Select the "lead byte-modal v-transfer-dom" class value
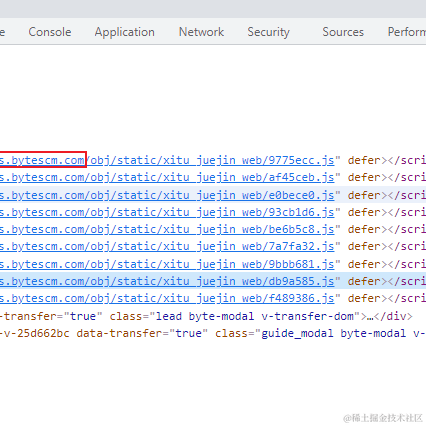Screen dimensions: 426x426 coord(255,316)
